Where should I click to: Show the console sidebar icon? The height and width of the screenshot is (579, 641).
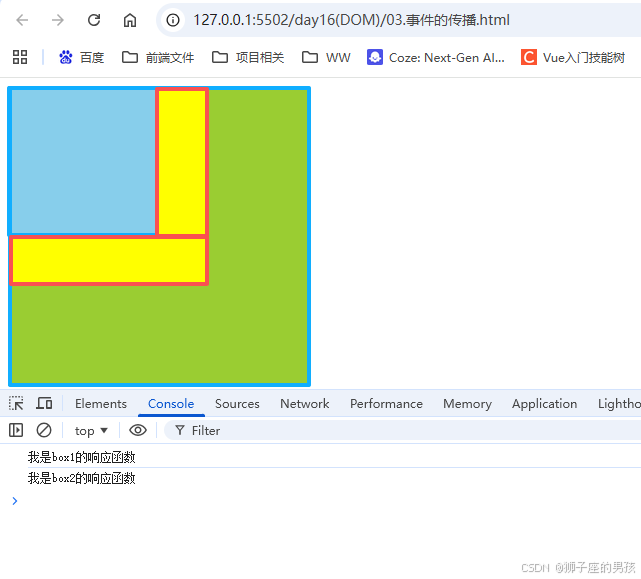[16, 430]
